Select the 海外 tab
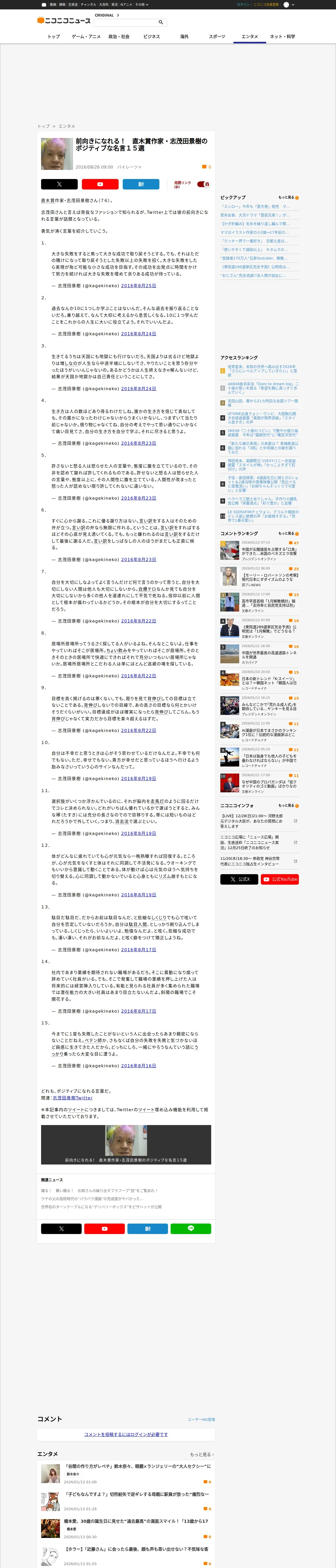336x1568 pixels. [184, 37]
